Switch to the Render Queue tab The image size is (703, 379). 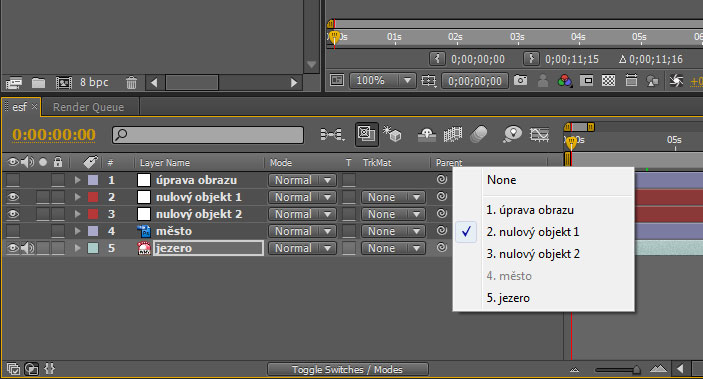(x=88, y=107)
